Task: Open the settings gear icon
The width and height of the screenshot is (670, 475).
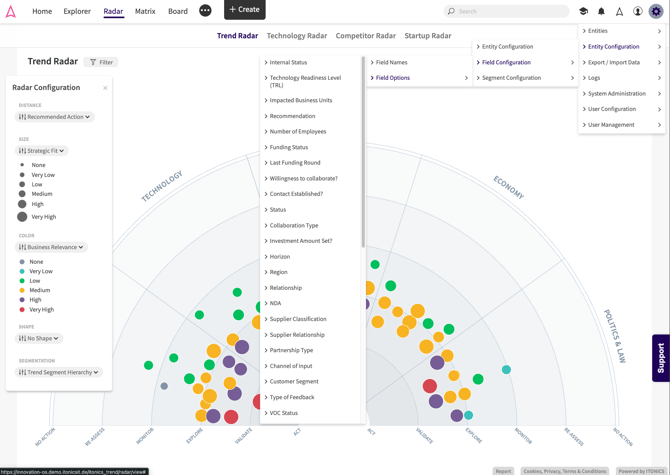Action: point(655,11)
